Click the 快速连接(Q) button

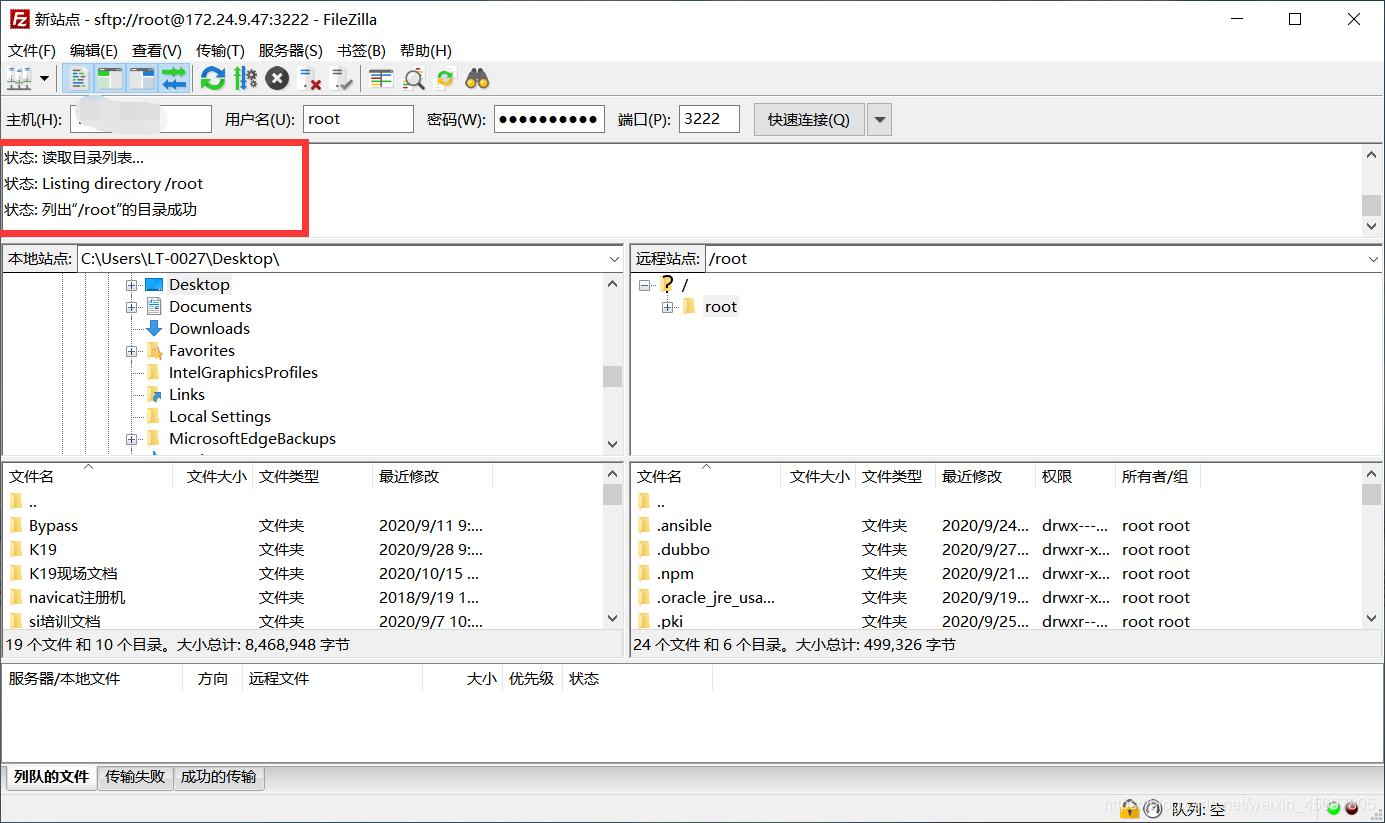(809, 119)
